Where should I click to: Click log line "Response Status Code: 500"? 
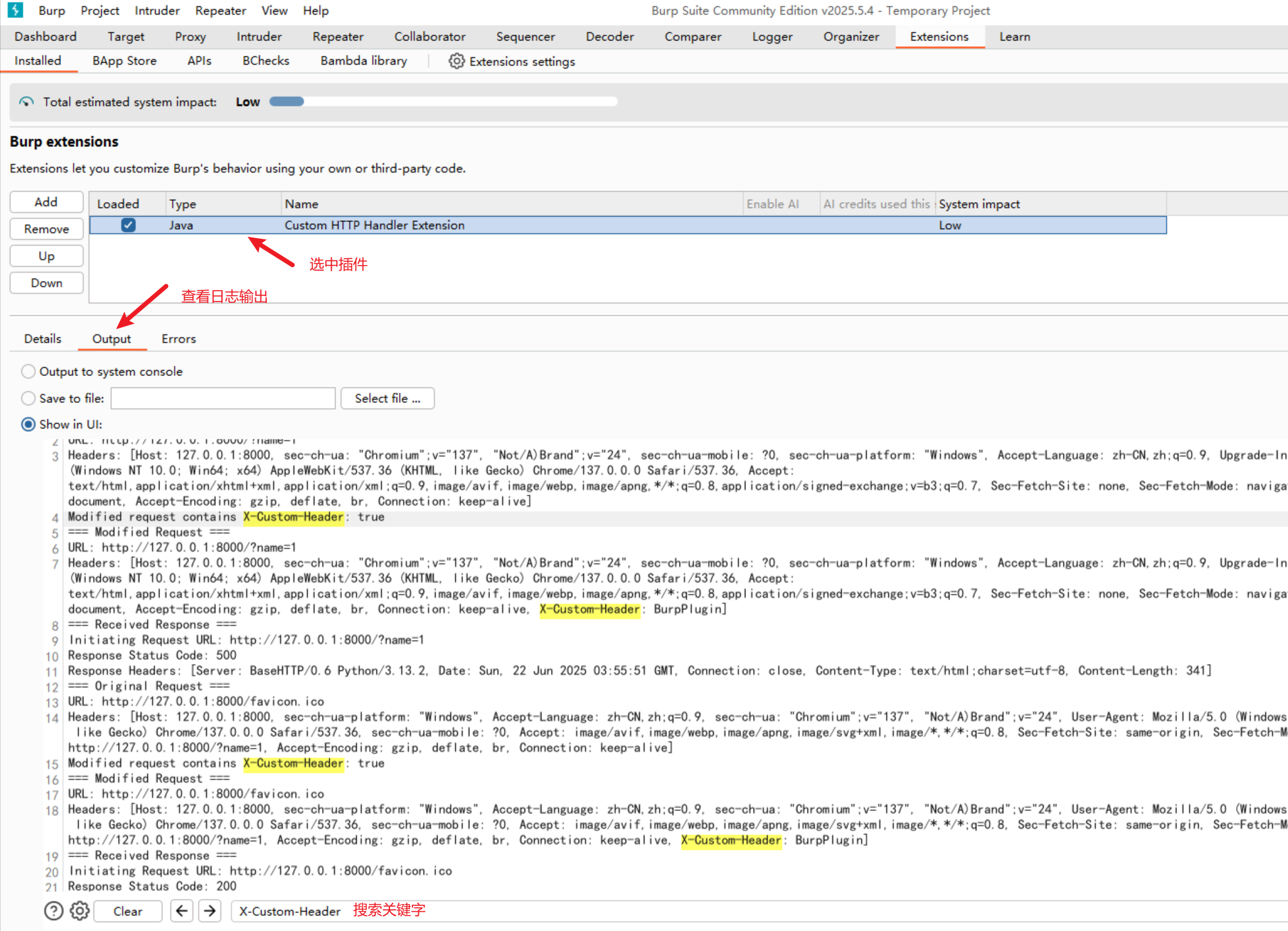coord(152,655)
